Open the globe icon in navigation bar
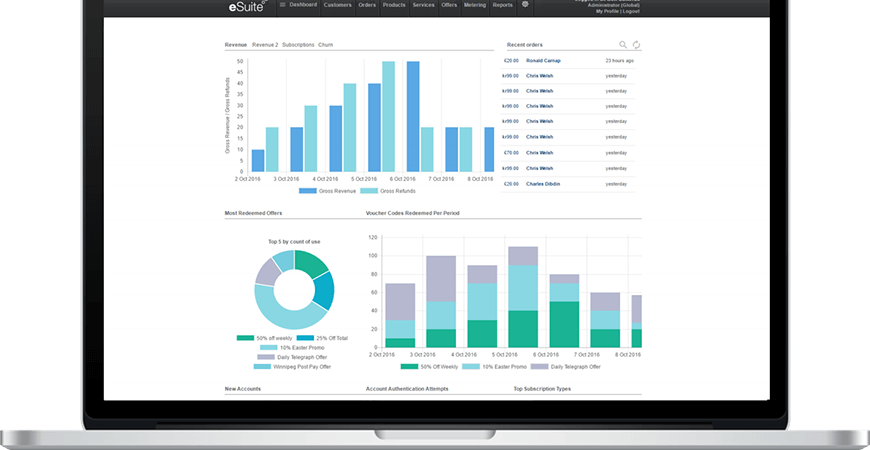The width and height of the screenshot is (870, 450). pyautogui.click(x=526, y=4)
